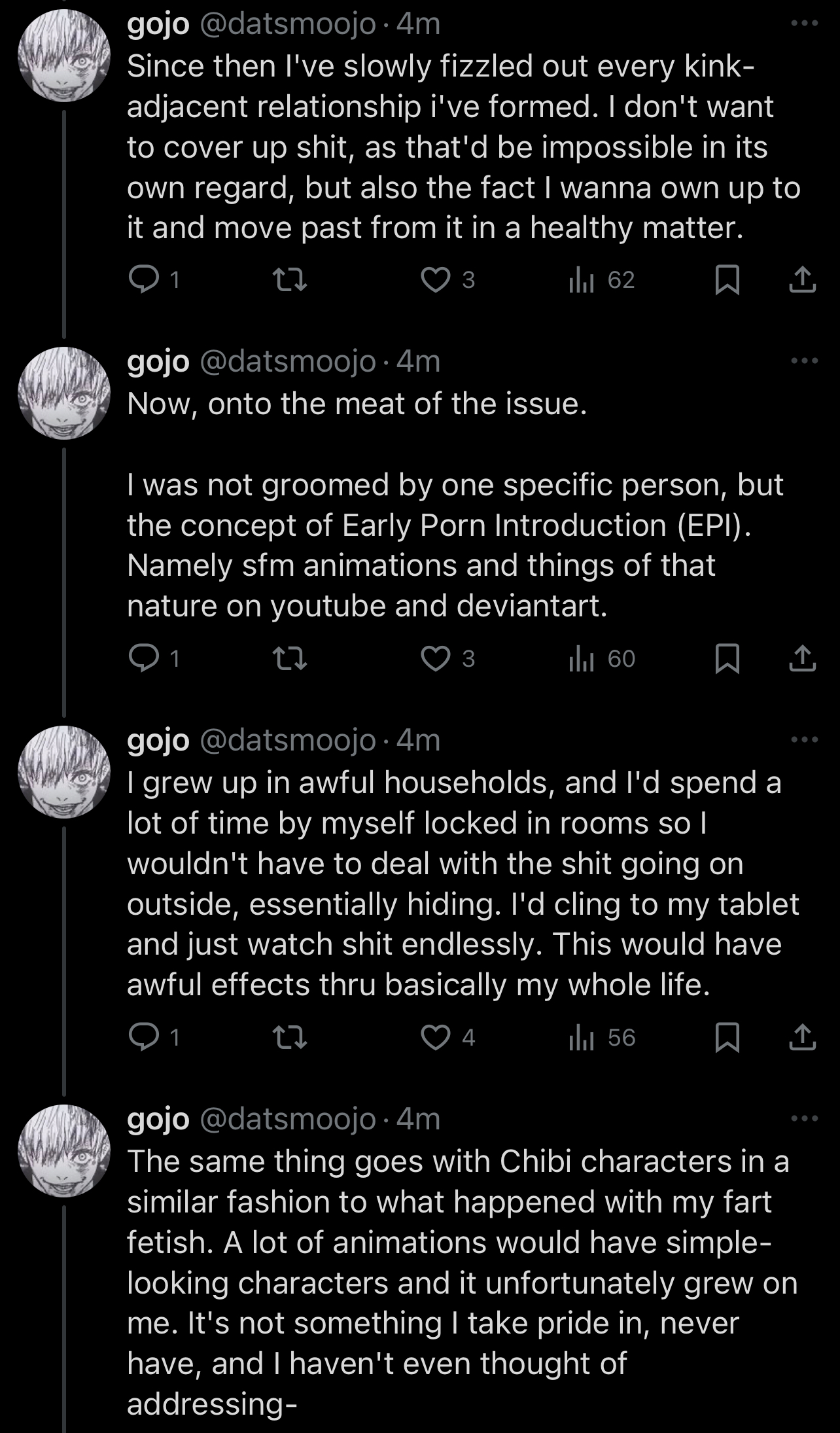Open more options on Chibi characters tweet
The width and height of the screenshot is (840, 1433).
(x=804, y=1118)
